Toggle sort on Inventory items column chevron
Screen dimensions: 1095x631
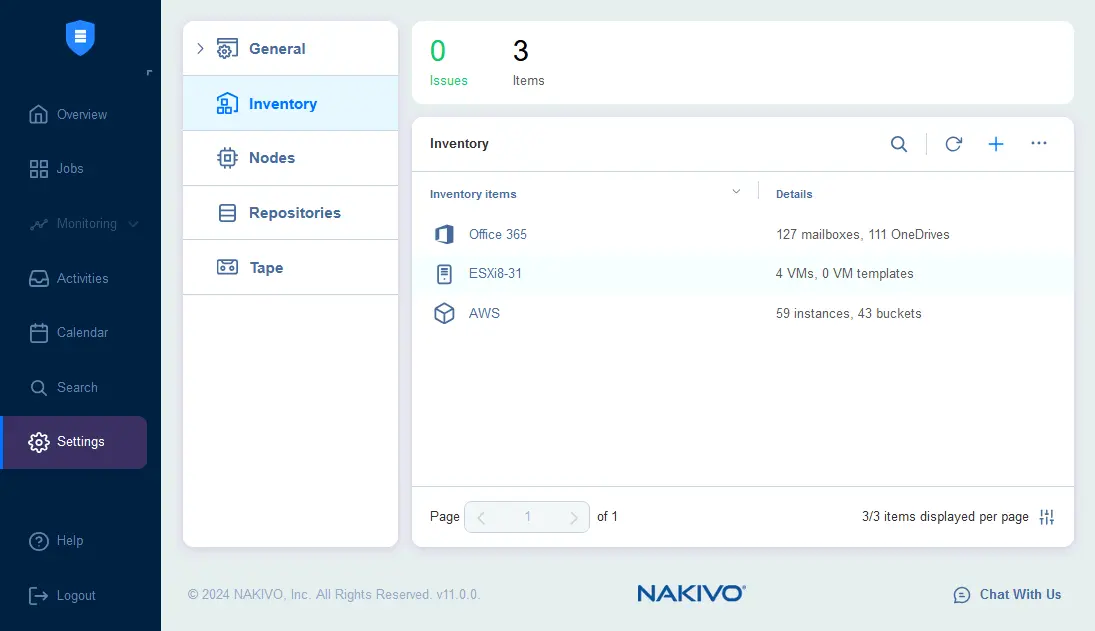tap(736, 191)
